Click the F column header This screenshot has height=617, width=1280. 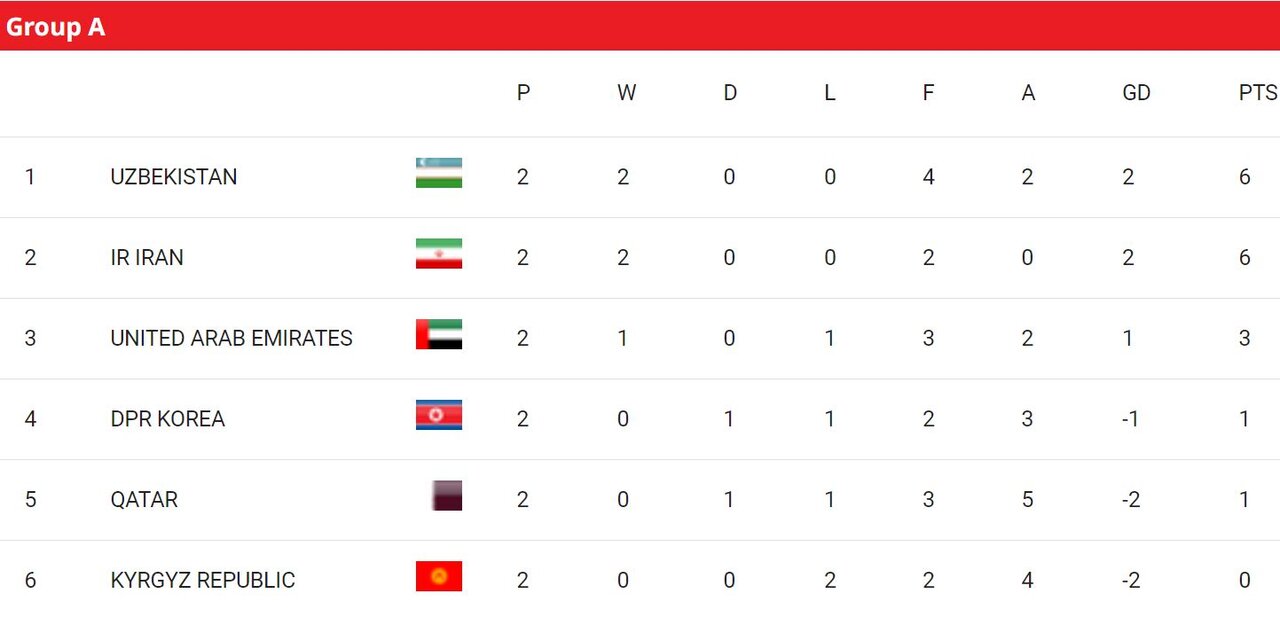coord(928,93)
